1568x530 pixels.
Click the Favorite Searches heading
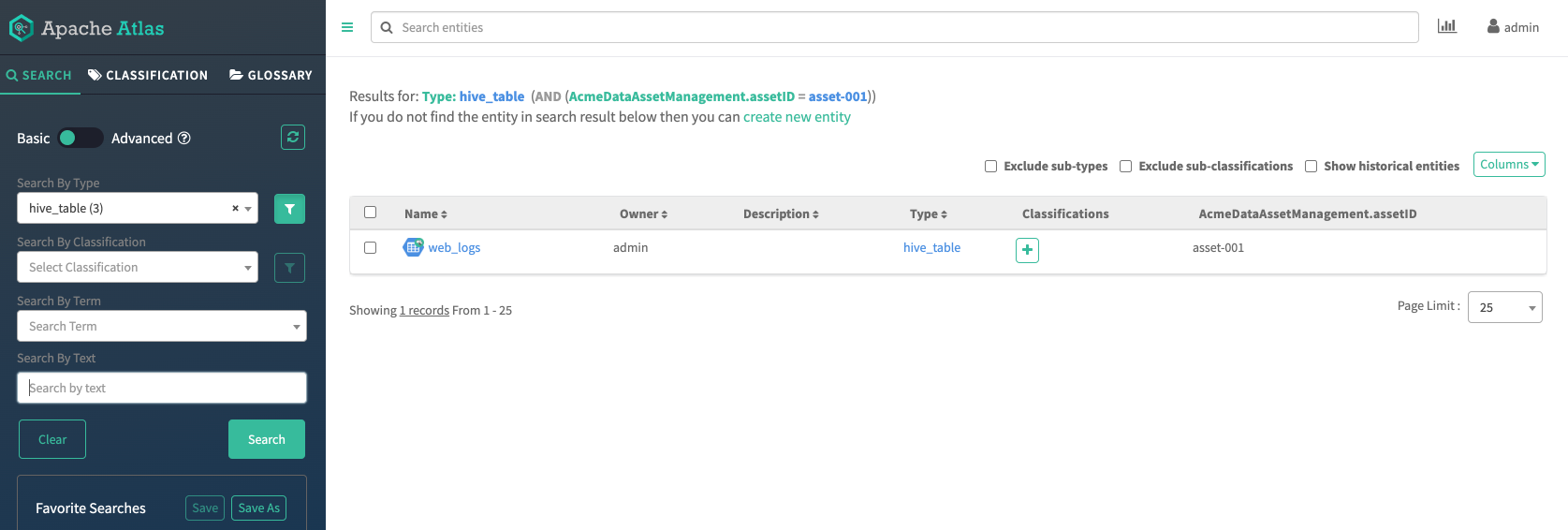(x=91, y=508)
